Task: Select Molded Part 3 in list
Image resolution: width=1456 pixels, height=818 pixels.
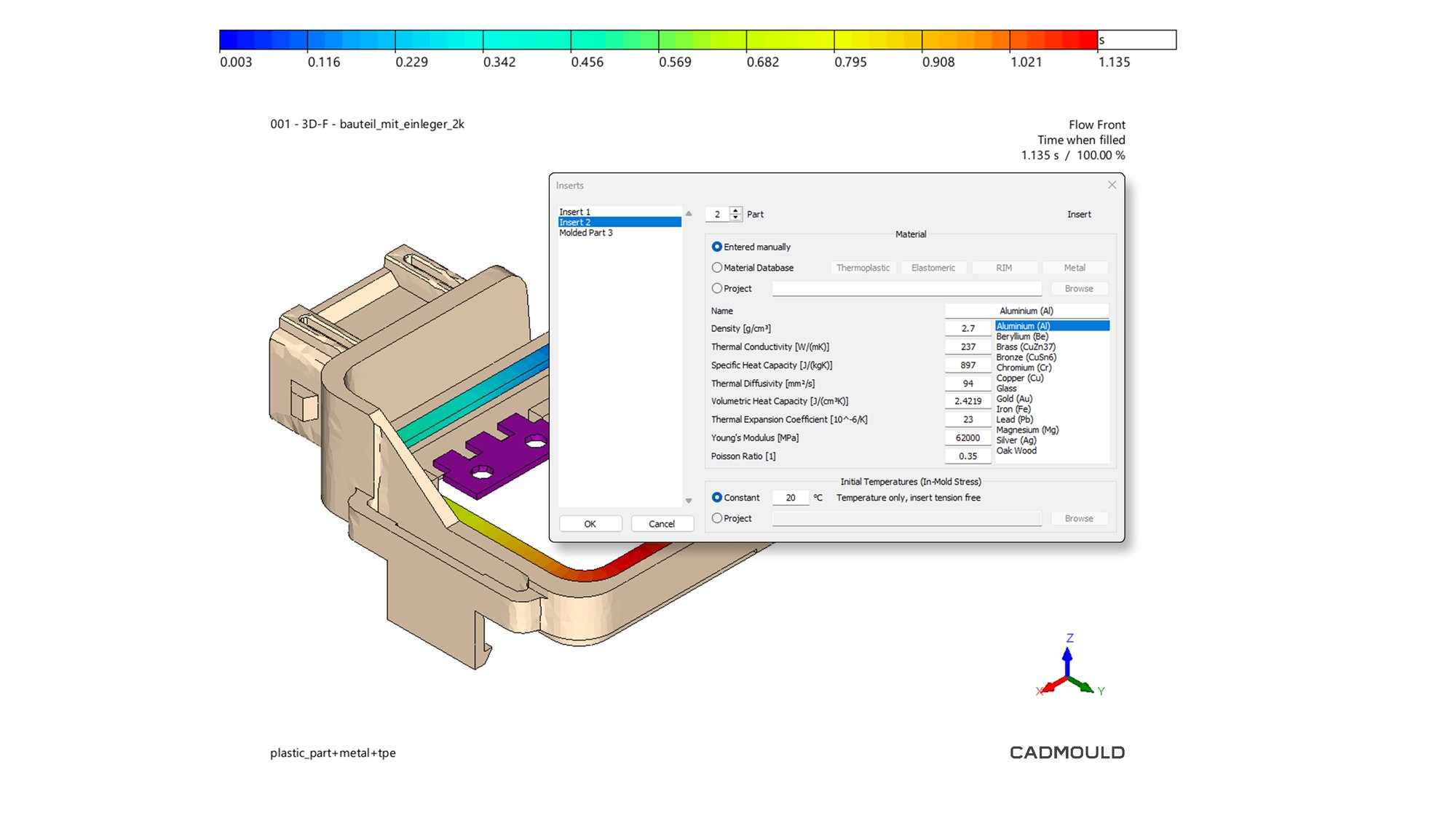Action: pos(586,233)
